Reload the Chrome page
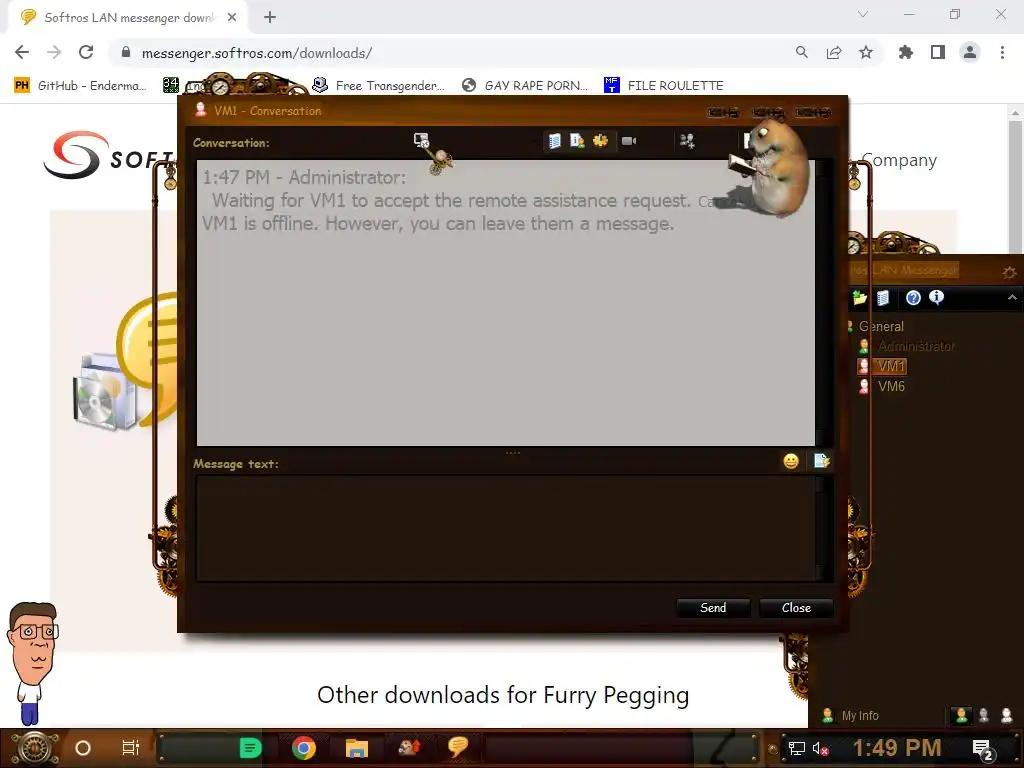Screen dimensions: 1024x768 86,52
